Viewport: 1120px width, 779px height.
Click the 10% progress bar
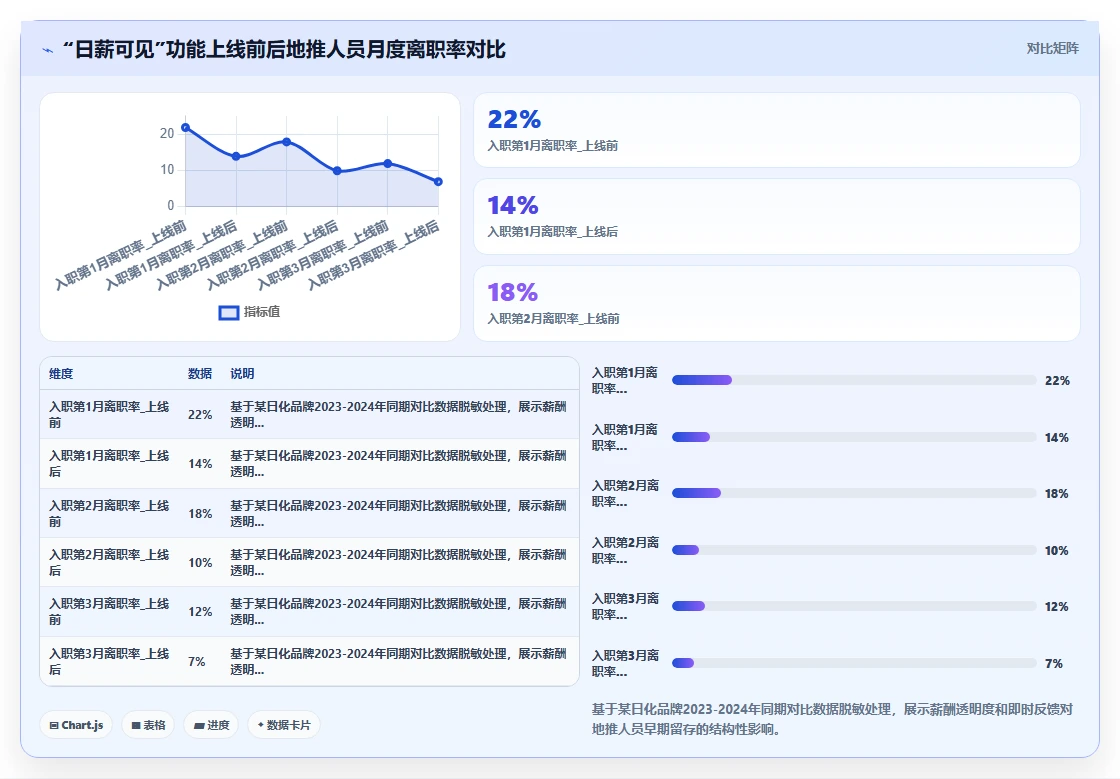pos(854,550)
